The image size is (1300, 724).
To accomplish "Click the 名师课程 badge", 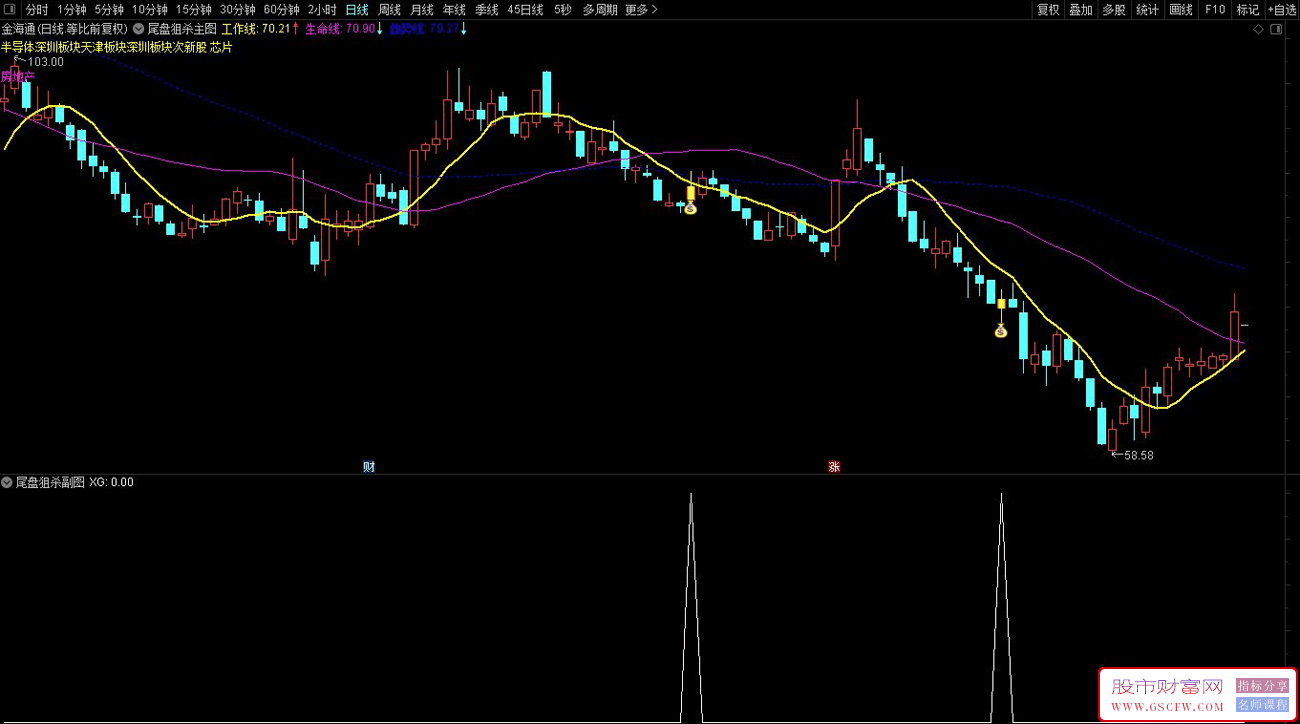I will [x=1262, y=704].
